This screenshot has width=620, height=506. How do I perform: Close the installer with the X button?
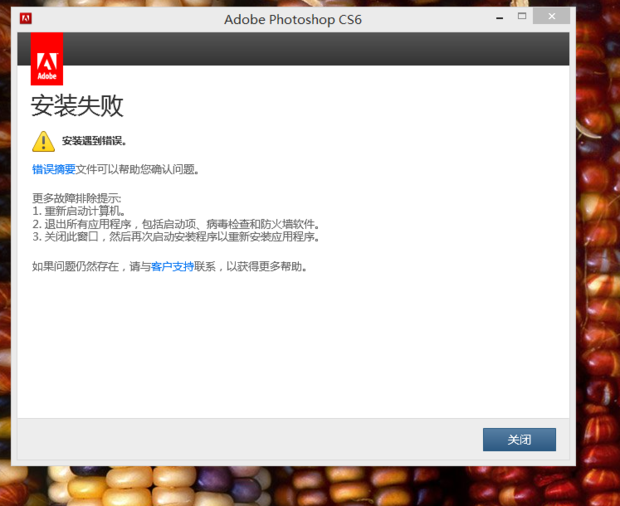[552, 16]
